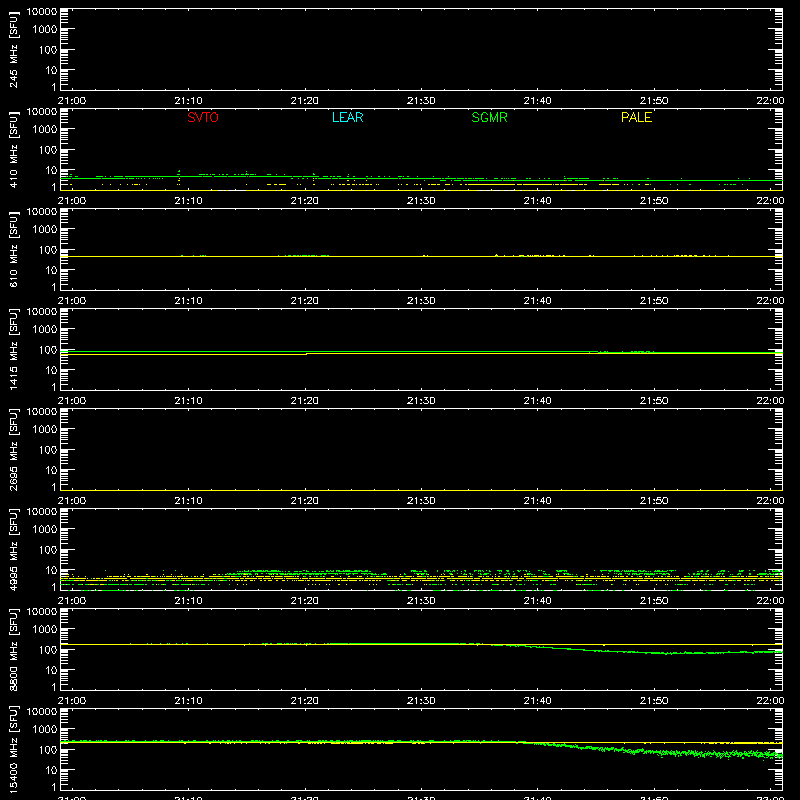Click 21:40 label under the 610 MHz panel
Screen dimensions: 800x800
point(537,301)
